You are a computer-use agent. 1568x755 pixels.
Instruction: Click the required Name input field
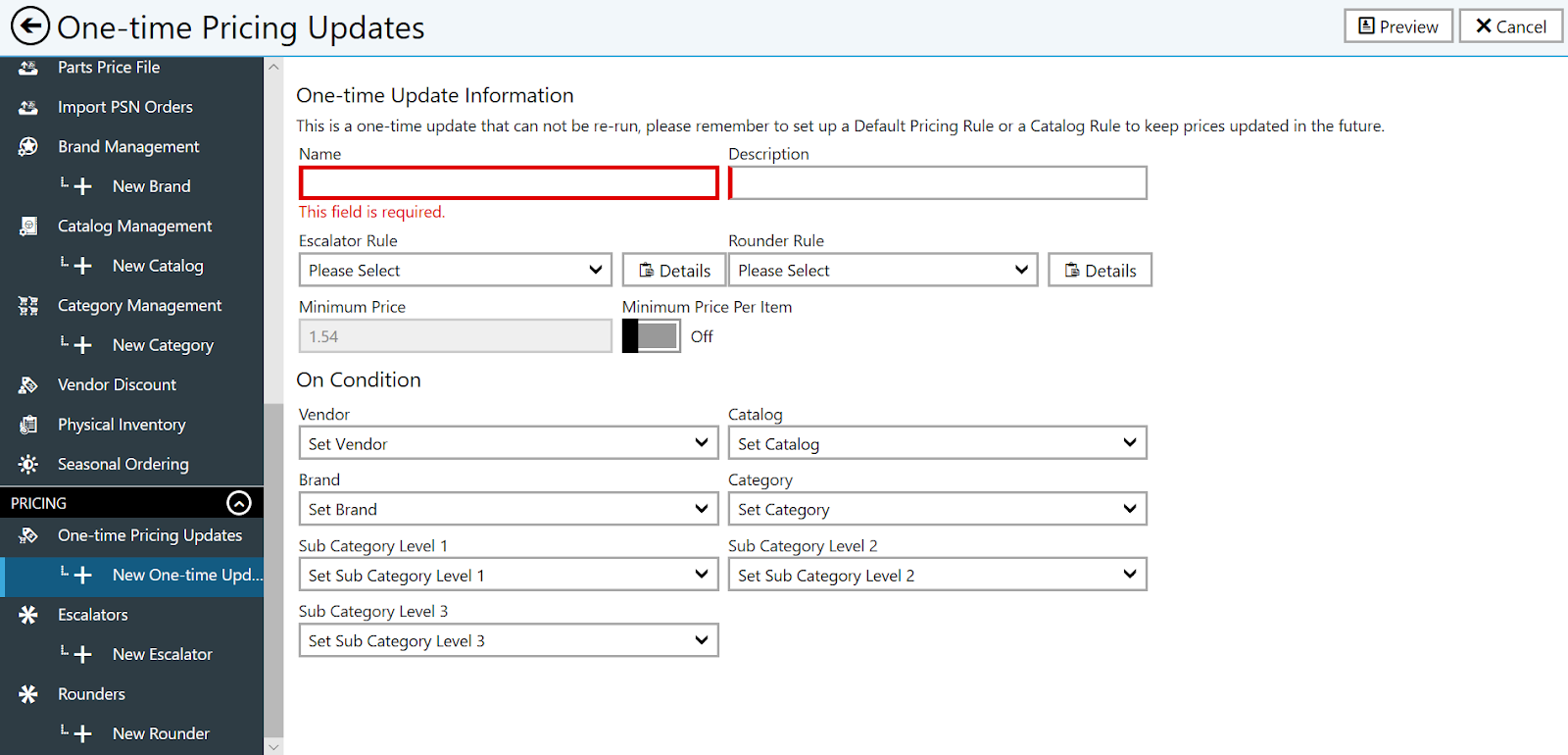(509, 183)
